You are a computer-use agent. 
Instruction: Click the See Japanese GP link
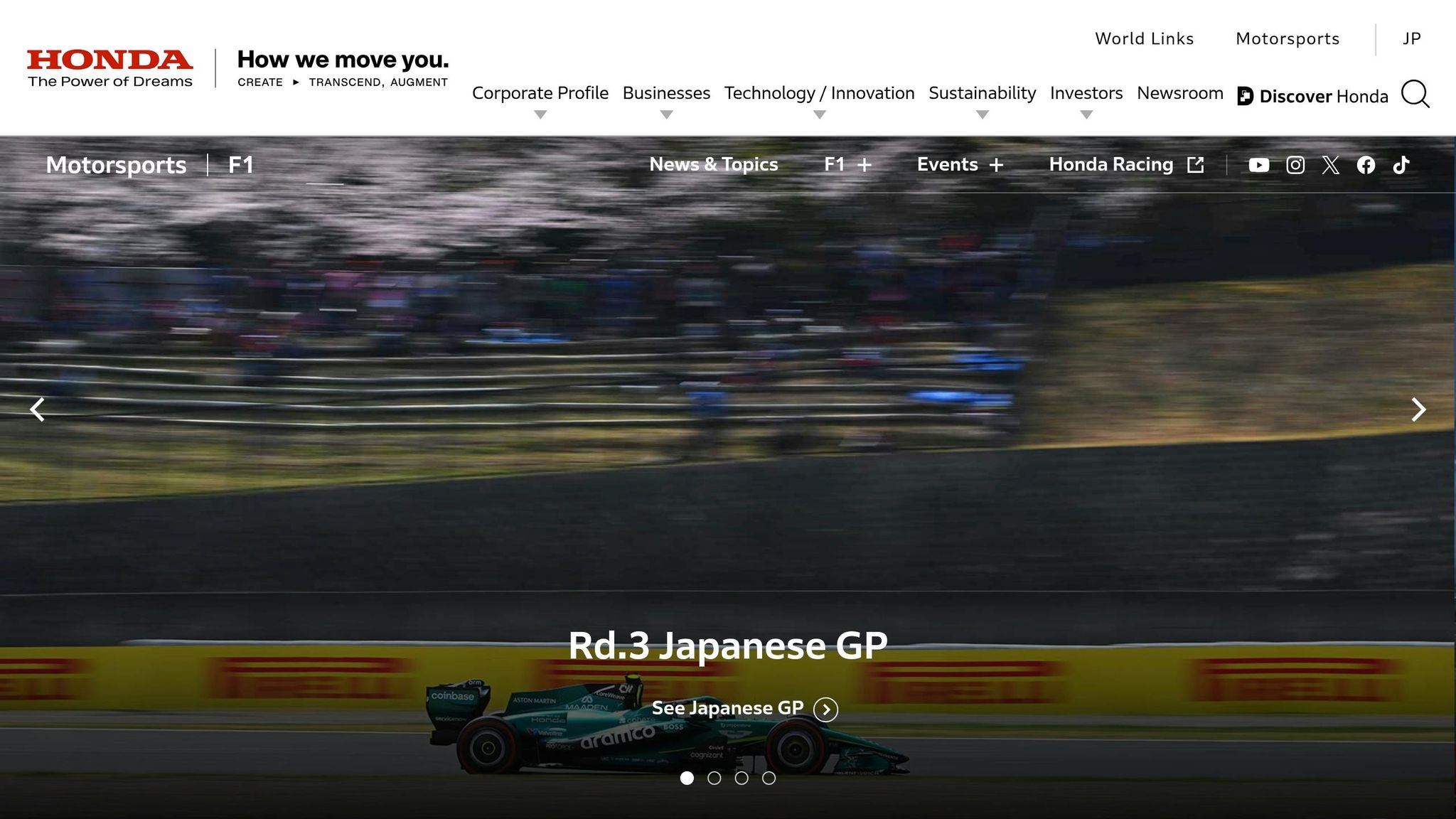744,709
